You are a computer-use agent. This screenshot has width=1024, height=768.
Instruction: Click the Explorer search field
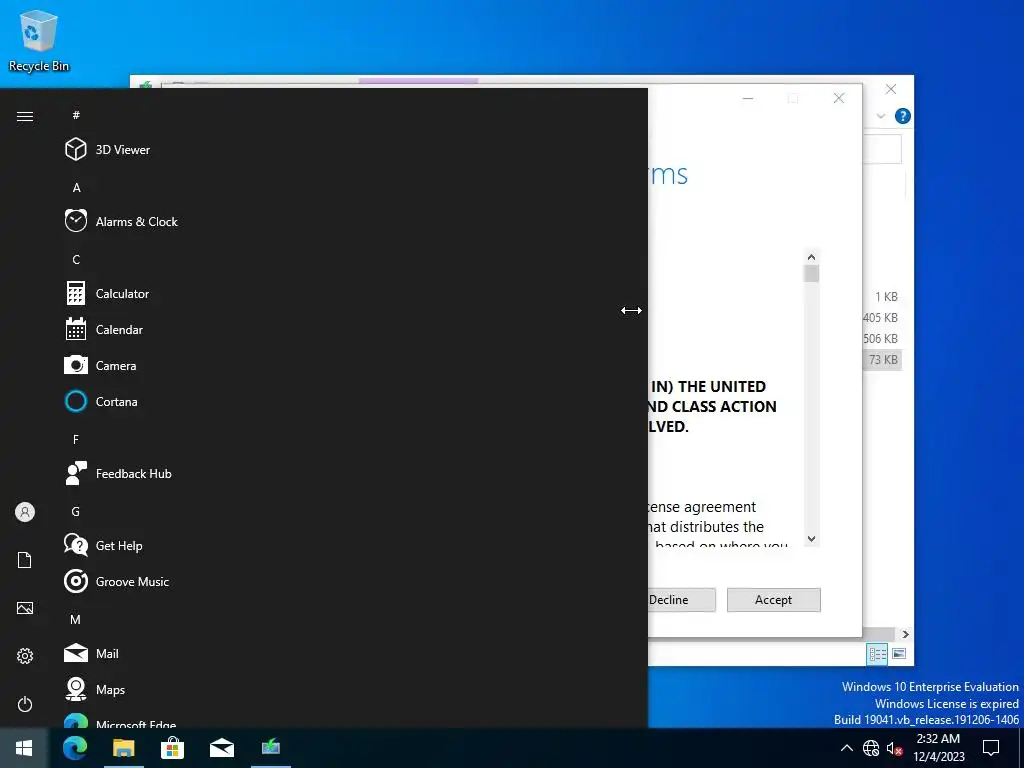coord(882,149)
